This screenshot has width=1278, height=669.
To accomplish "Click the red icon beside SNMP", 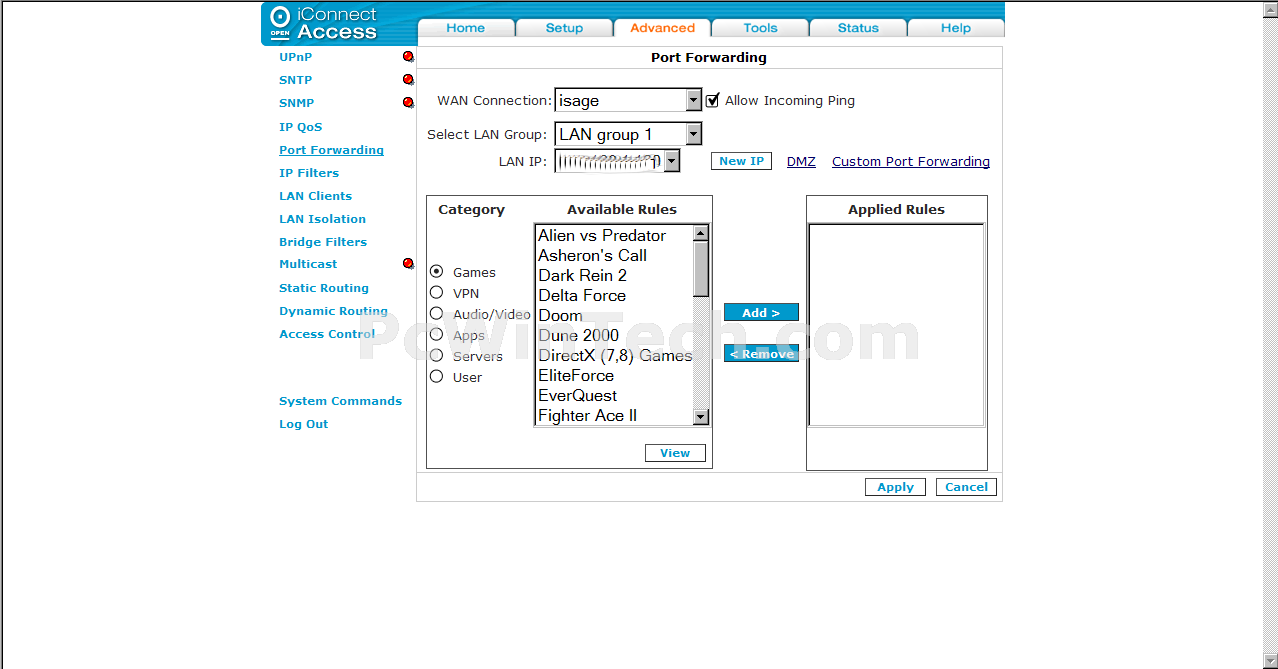I will pyautogui.click(x=408, y=102).
